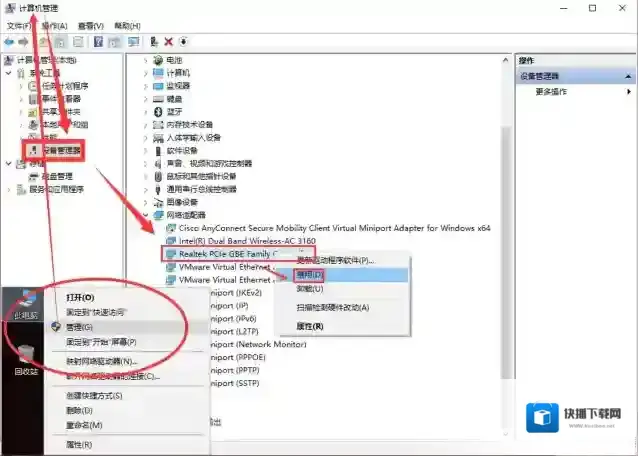This screenshot has height=456, width=638.
Task: Select 设备管理器 in the left tree
Action: pos(61,150)
